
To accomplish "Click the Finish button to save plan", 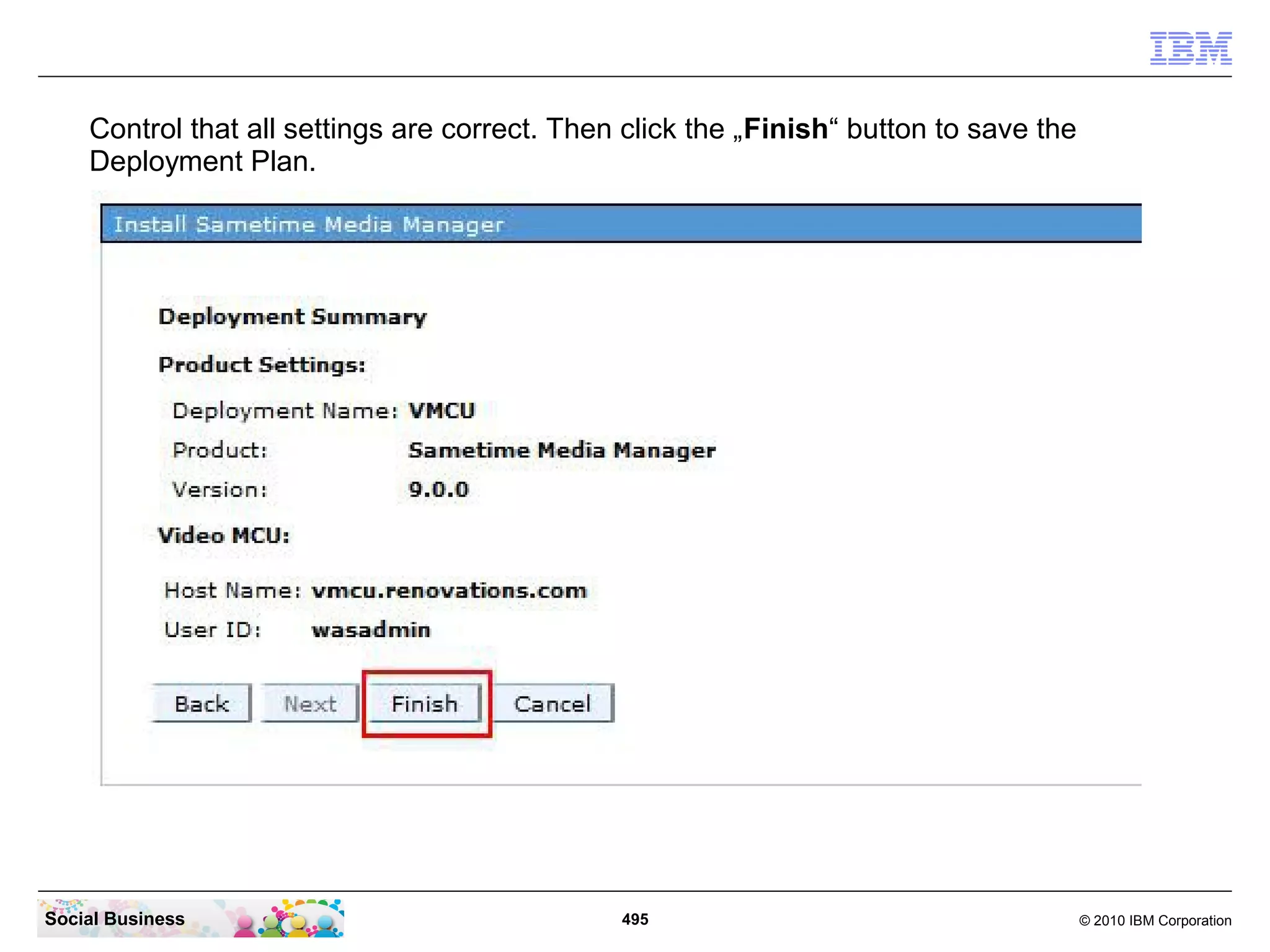I will click(425, 703).
